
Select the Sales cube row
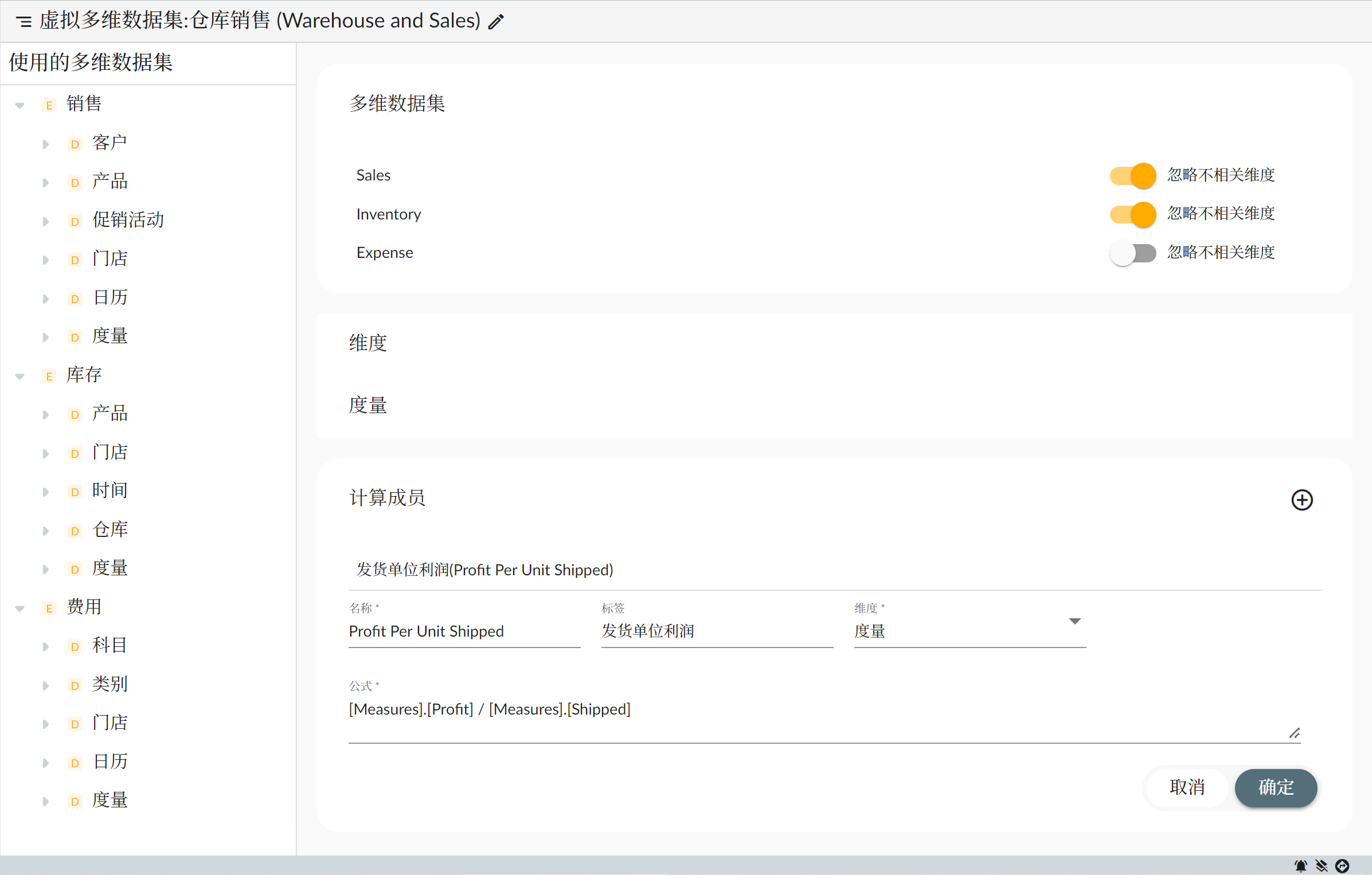[373, 175]
